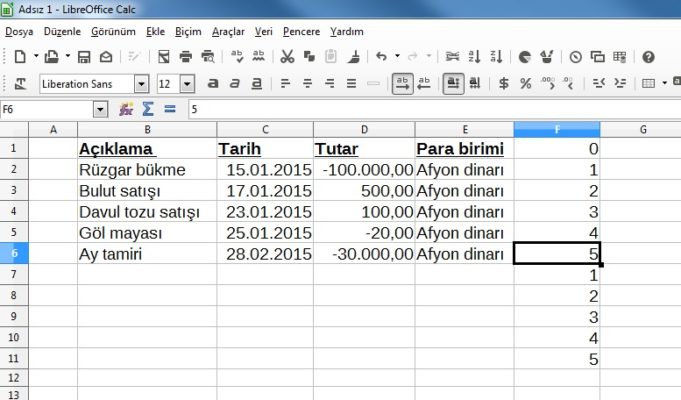Expand the font size dropdown
Screen dimensions: 681x400
(x=189, y=84)
